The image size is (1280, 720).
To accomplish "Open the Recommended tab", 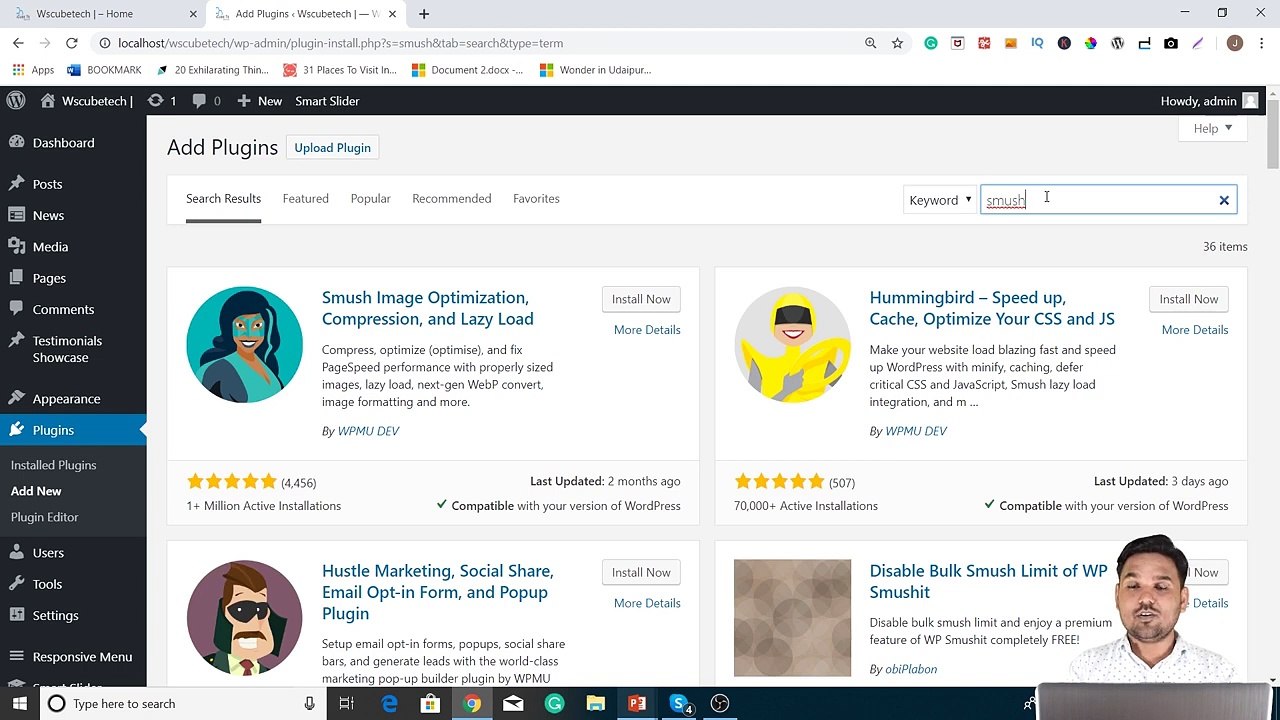I will pos(452,198).
